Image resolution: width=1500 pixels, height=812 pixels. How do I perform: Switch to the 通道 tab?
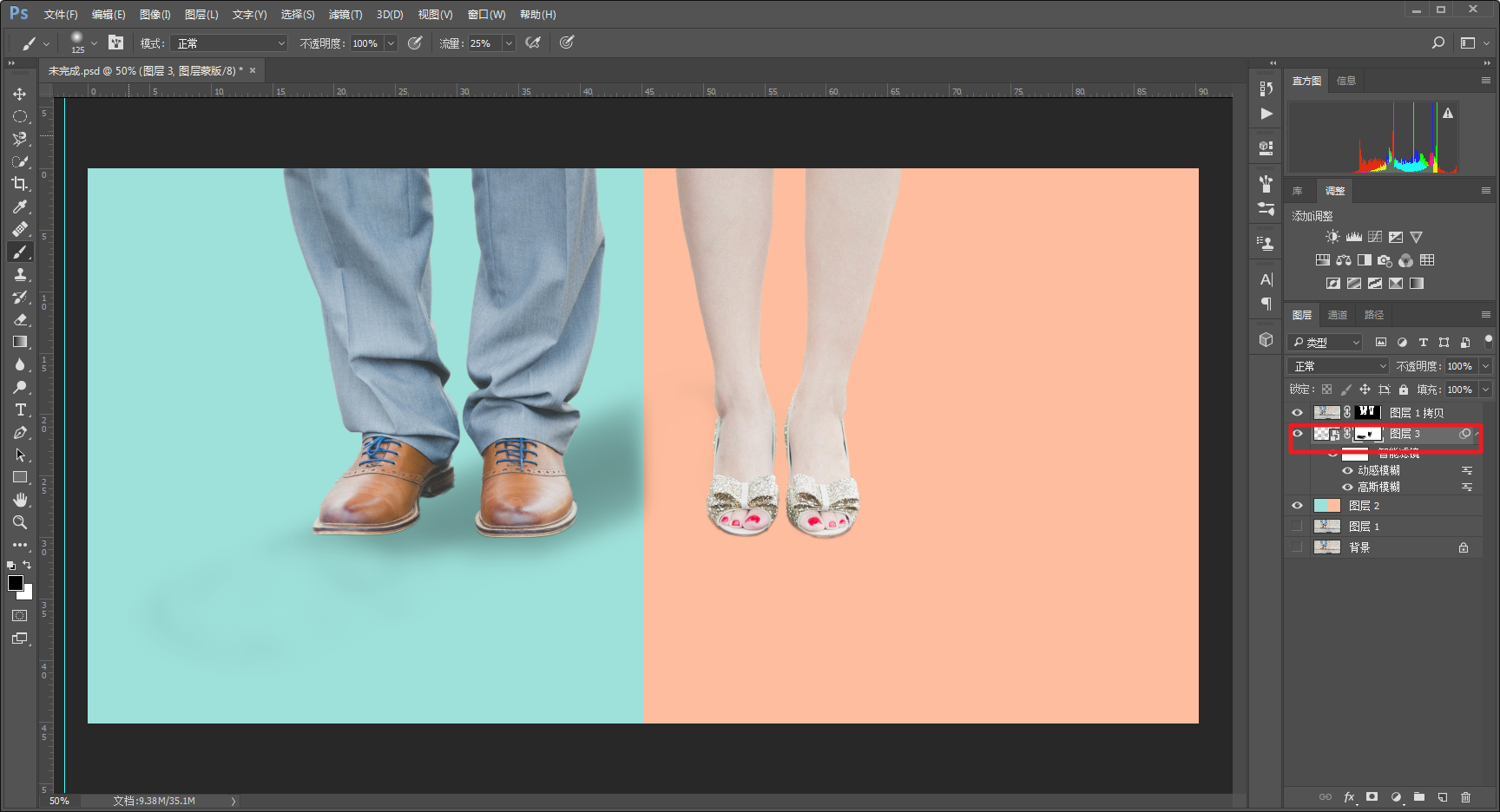pos(1337,315)
